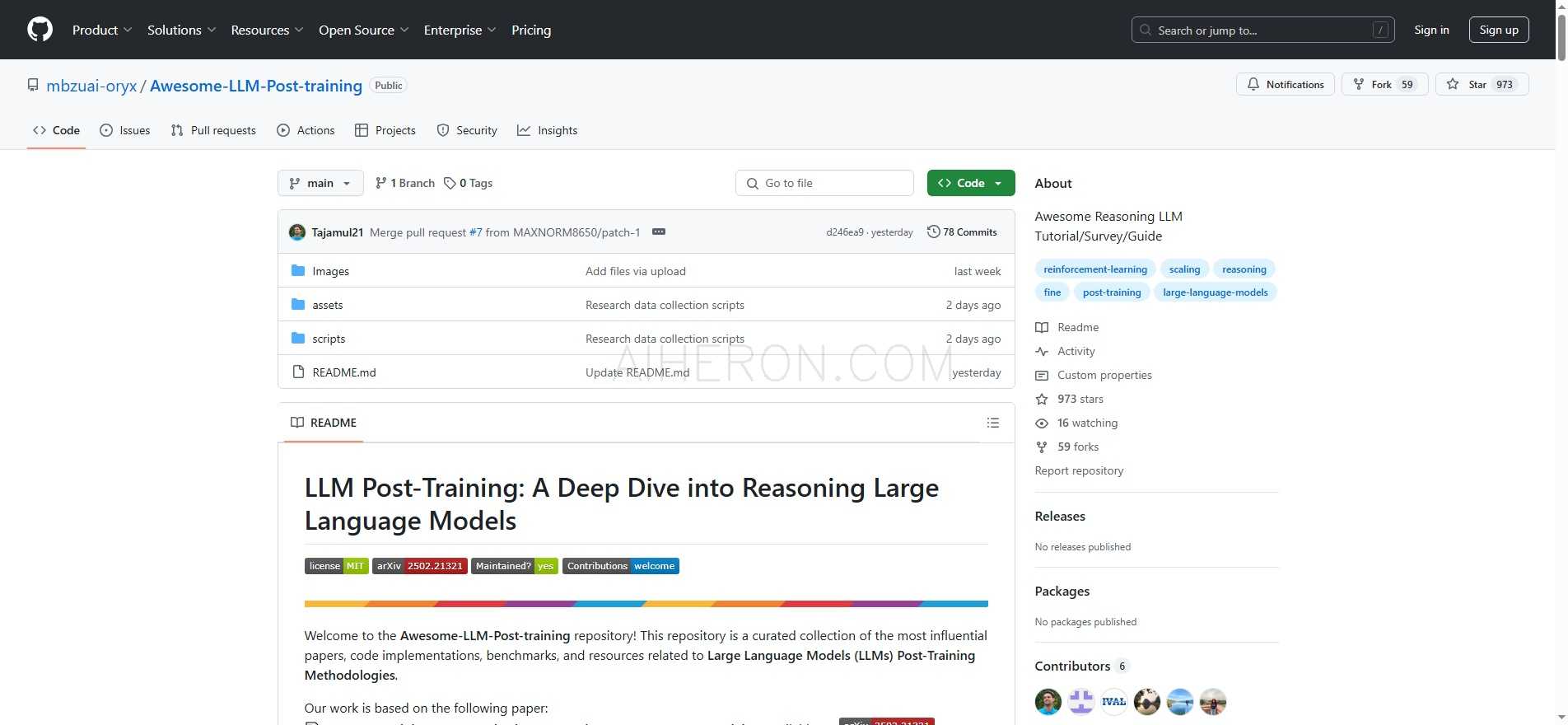Click the fork icon beside 59 forks
The width and height of the screenshot is (1568, 725).
1042,447
